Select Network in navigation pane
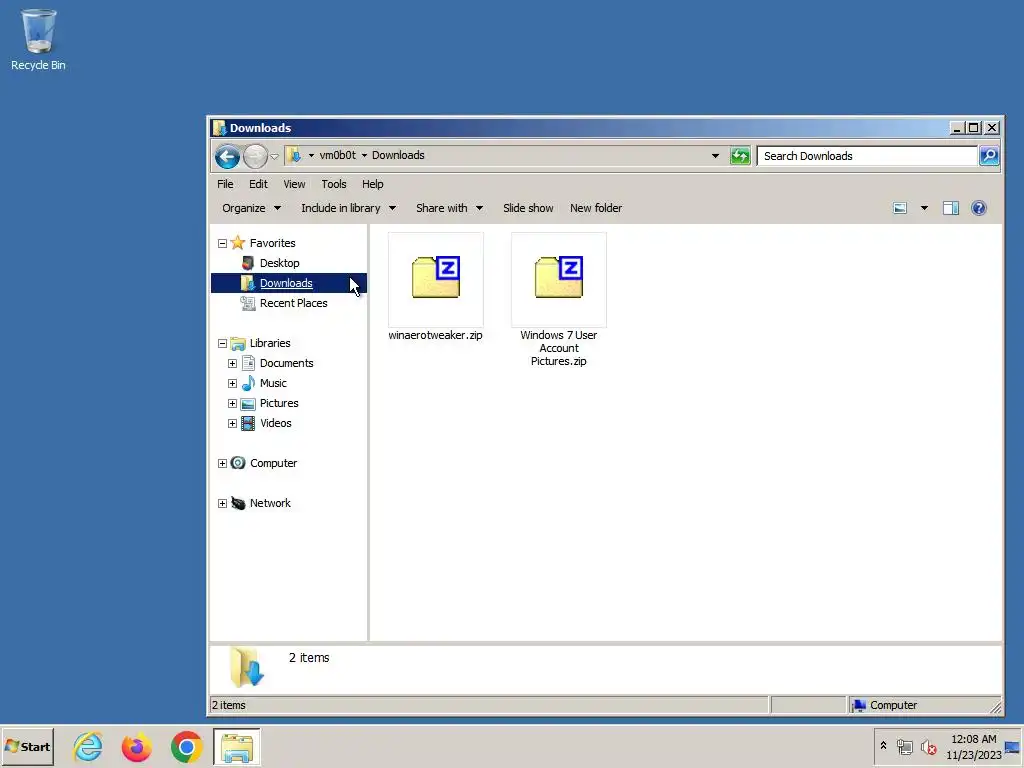Viewport: 1024px width, 768px height. 270,503
